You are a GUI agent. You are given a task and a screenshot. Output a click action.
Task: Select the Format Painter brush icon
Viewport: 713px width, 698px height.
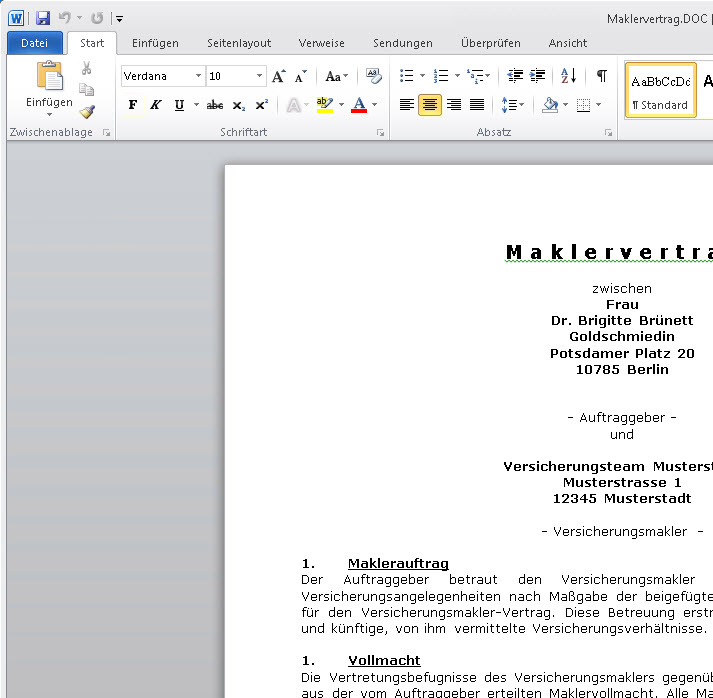pos(87,112)
